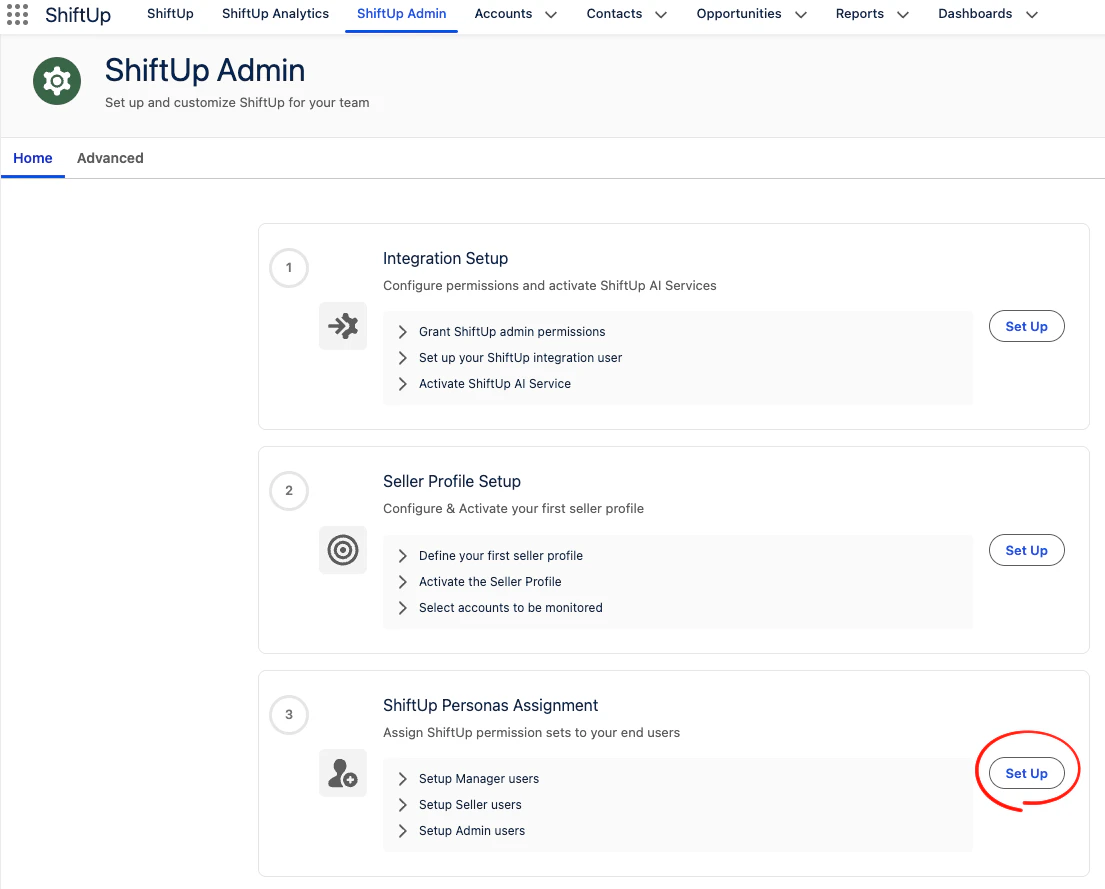
Task: Open the Opportunities dropdown chevron
Action: pyautogui.click(x=801, y=15)
